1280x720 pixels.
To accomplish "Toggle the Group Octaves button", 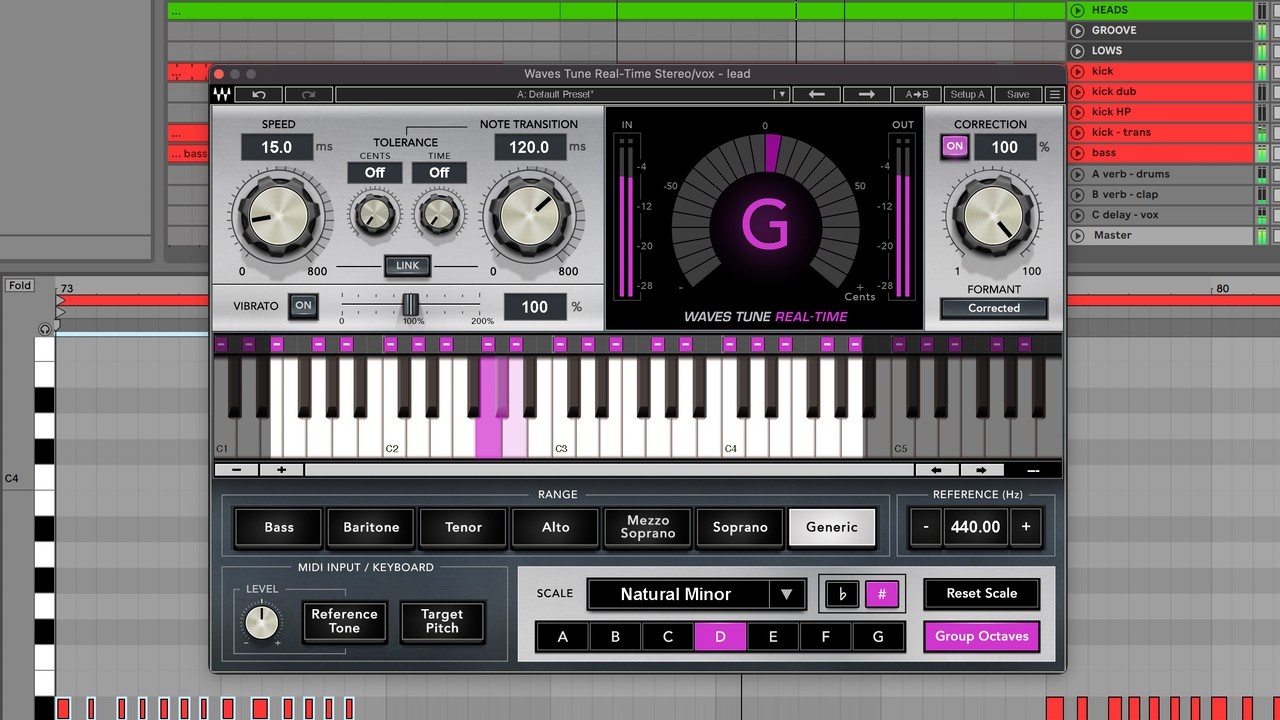I will [x=981, y=636].
